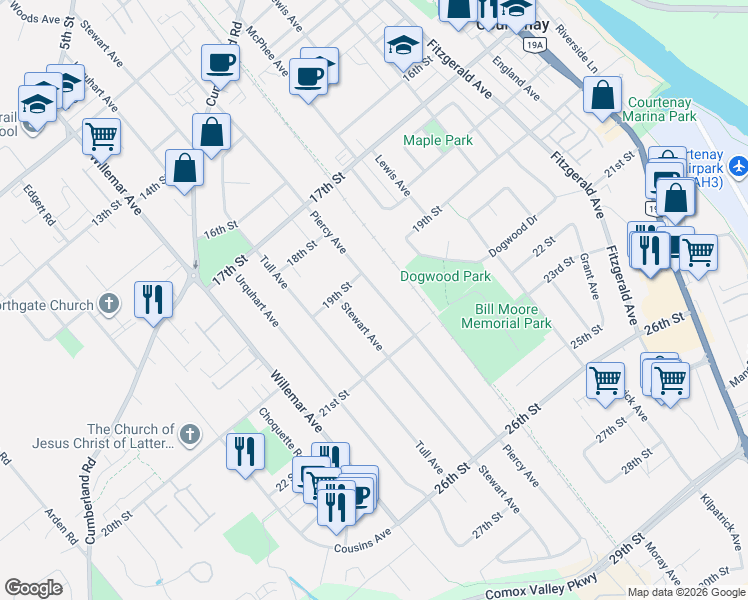Viewport: 748px width, 600px height.
Task: Click the front graduation cap marker at left edge
Action: click(x=37, y=105)
